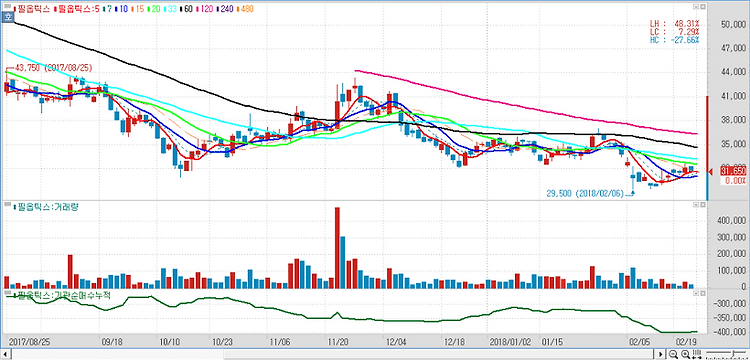Click the 43,750 (2017/08/25) high price label
The height and width of the screenshot is (360, 750).
(53, 68)
